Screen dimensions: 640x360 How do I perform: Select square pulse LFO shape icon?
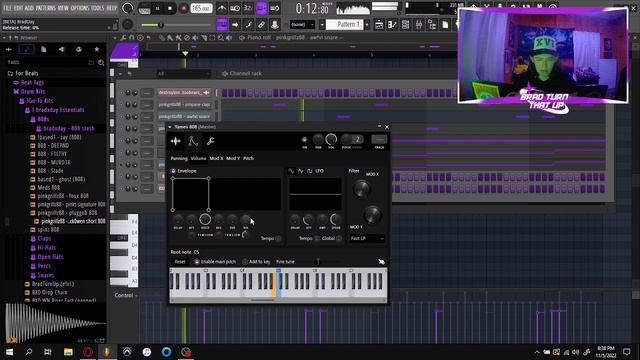(x=309, y=171)
